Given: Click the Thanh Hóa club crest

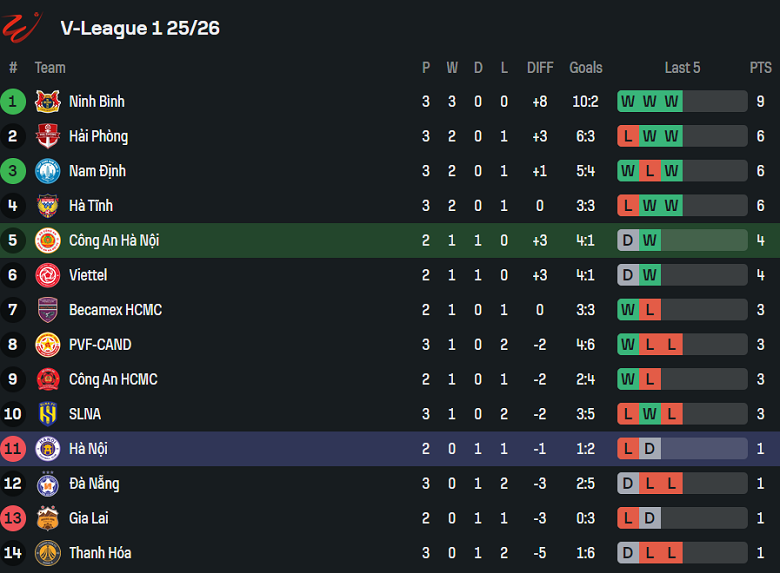Looking at the screenshot, I should pyautogui.click(x=48, y=553).
